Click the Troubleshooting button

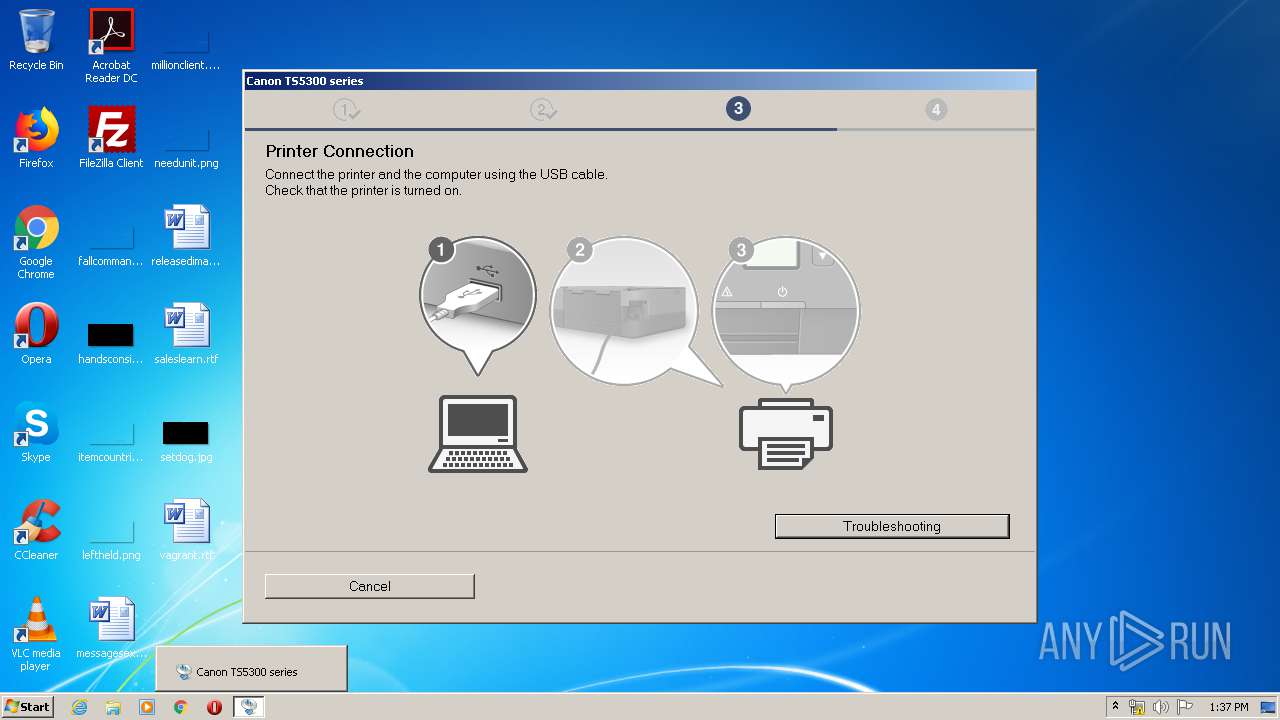[x=892, y=526]
